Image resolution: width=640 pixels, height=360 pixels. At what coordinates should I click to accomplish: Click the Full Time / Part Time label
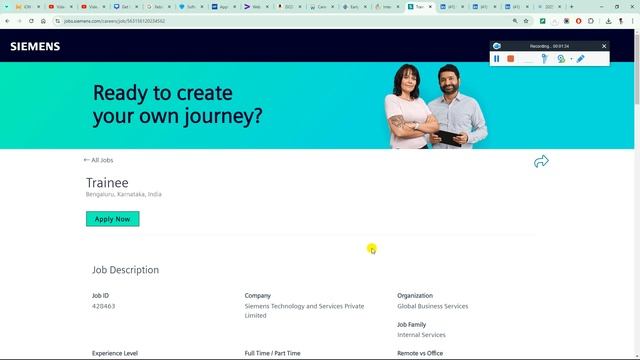[x=272, y=353]
